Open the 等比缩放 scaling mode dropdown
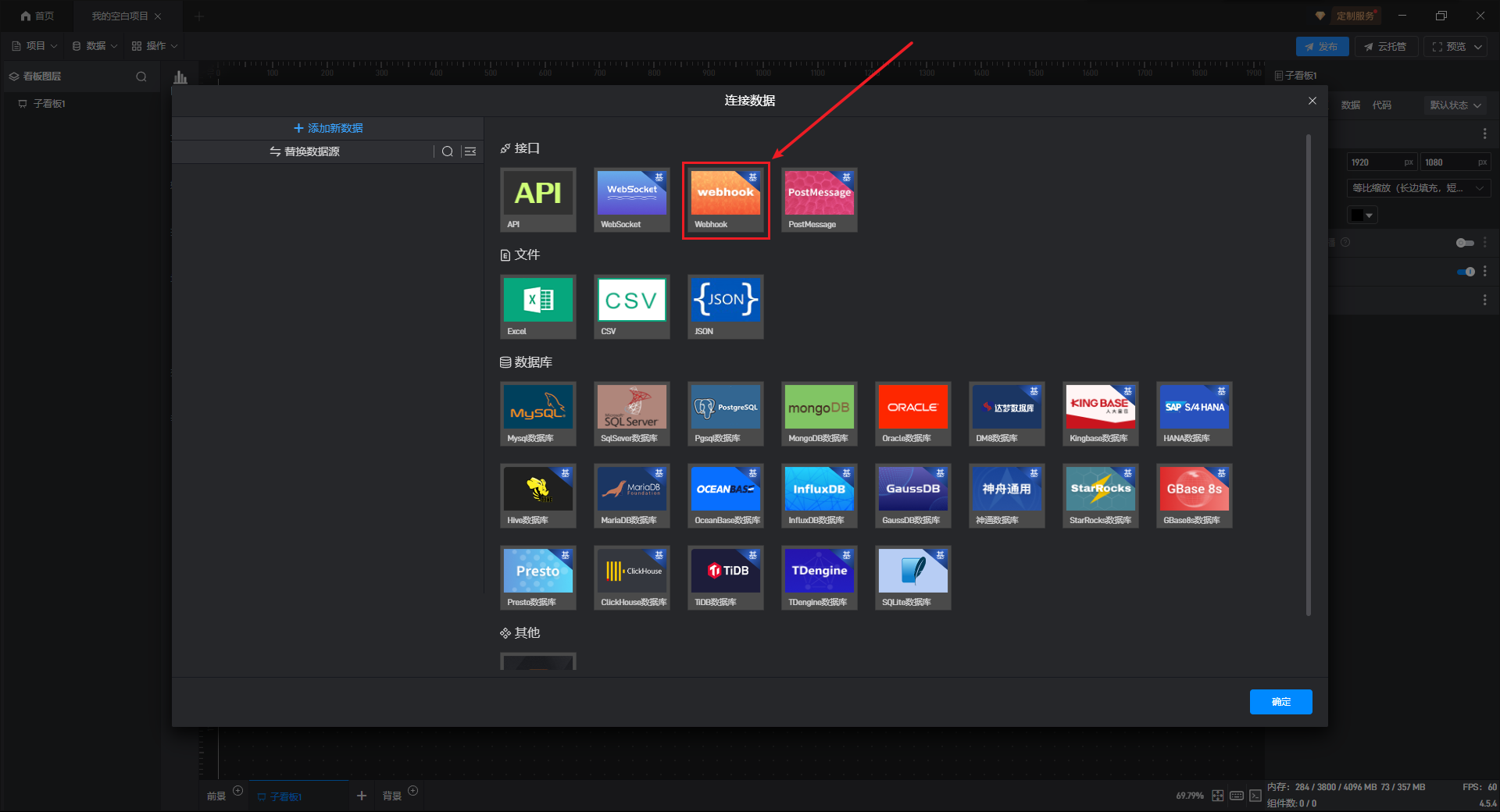This screenshot has width=1500, height=812. (x=1418, y=188)
